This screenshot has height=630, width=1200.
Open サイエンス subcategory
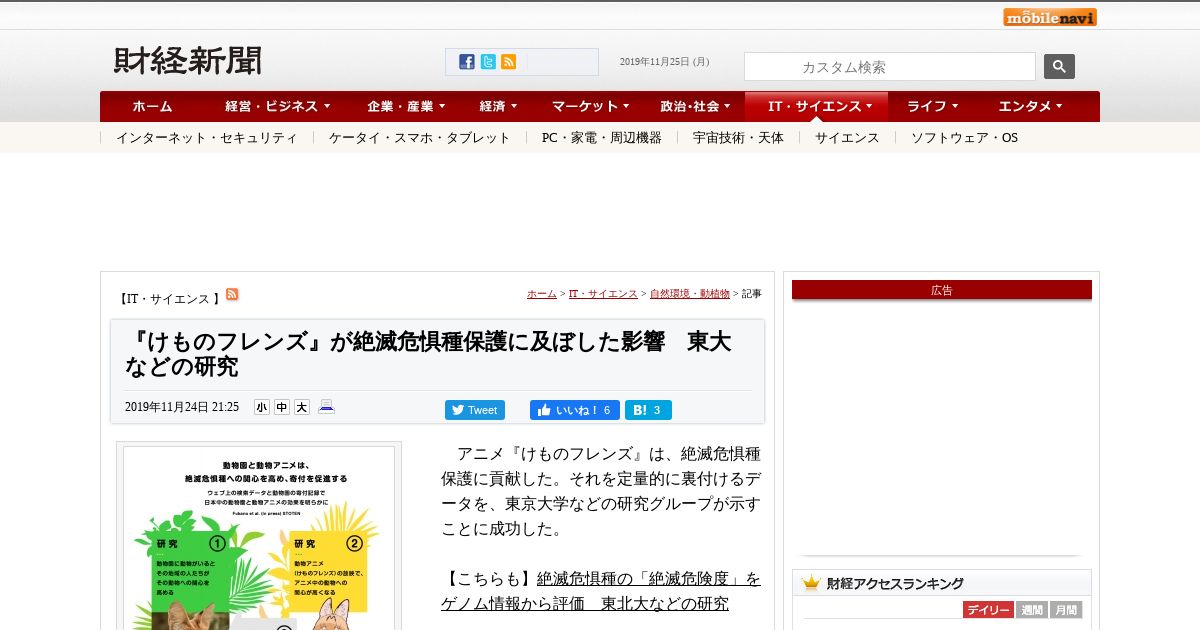pyautogui.click(x=847, y=138)
